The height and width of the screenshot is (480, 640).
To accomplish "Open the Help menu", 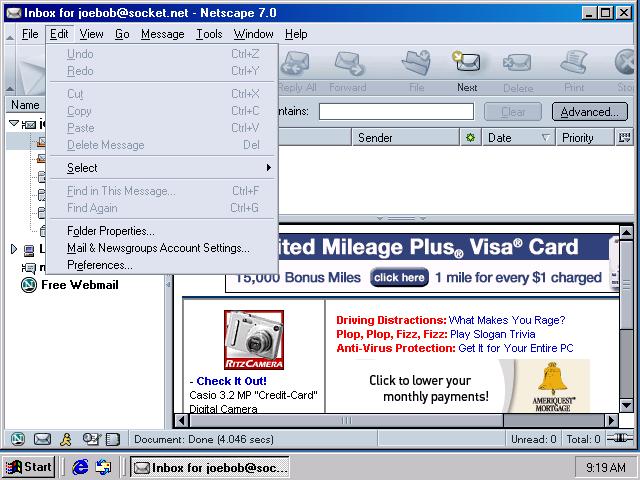I will (296, 34).
